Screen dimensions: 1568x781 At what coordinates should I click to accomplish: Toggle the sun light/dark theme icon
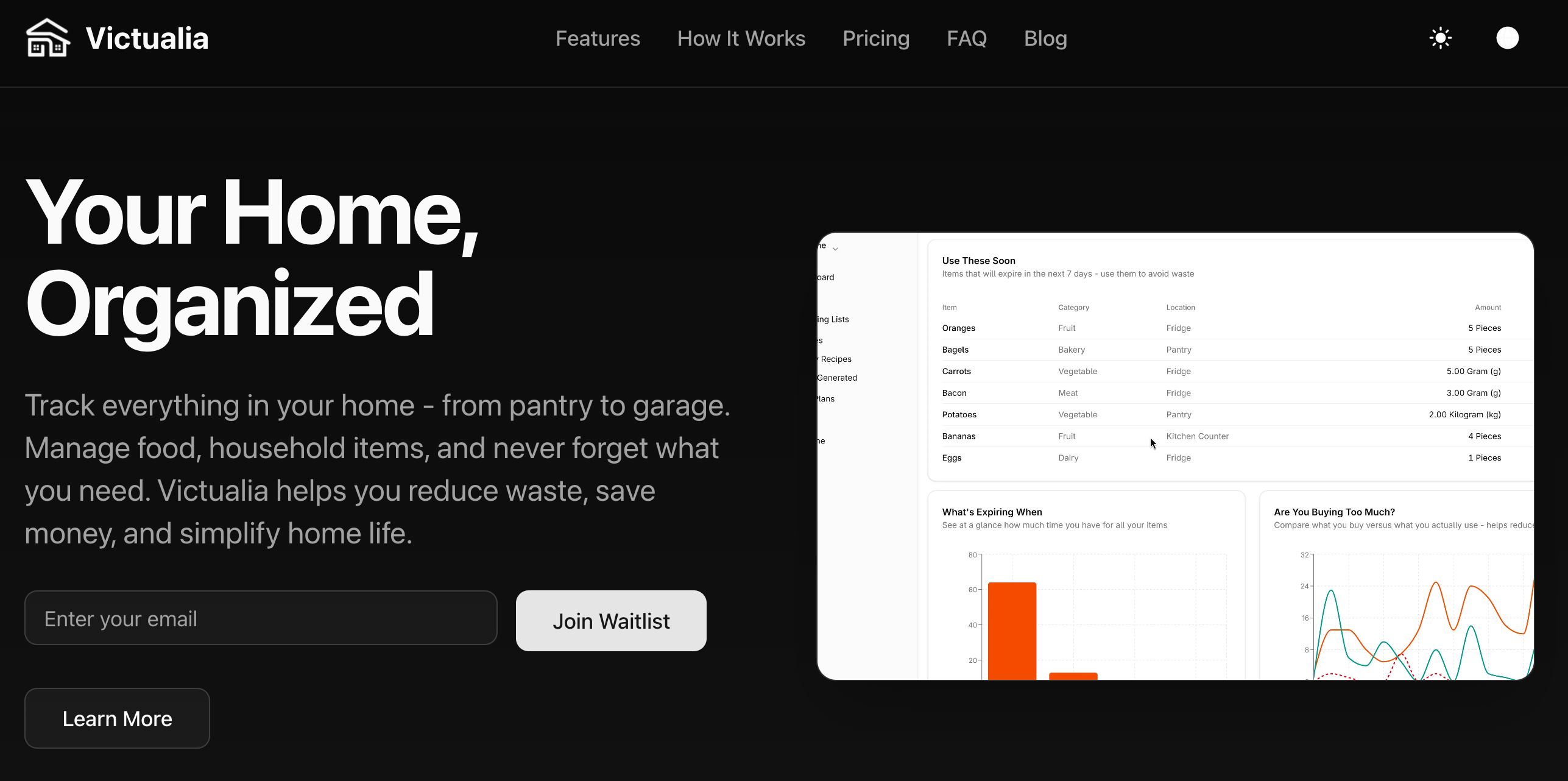tap(1440, 38)
